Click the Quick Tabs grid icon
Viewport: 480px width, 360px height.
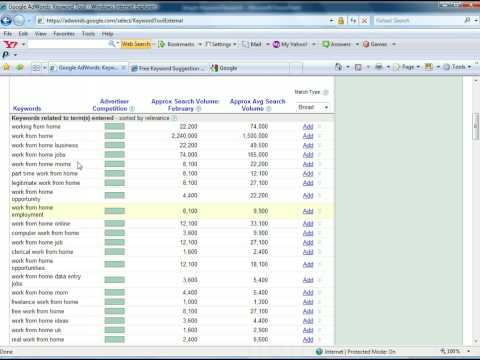[x=36, y=68]
